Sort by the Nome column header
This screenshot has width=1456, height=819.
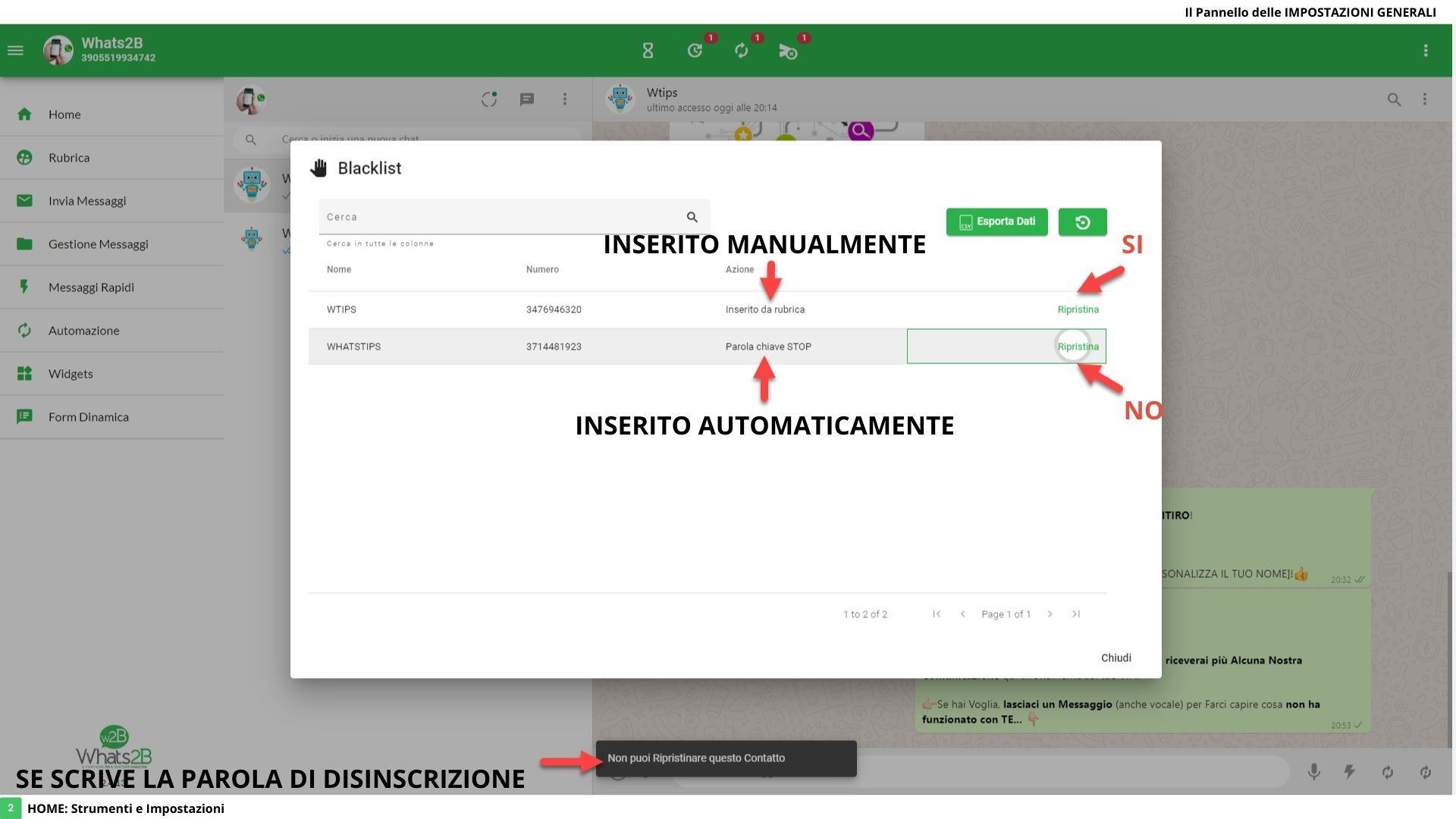point(339,270)
